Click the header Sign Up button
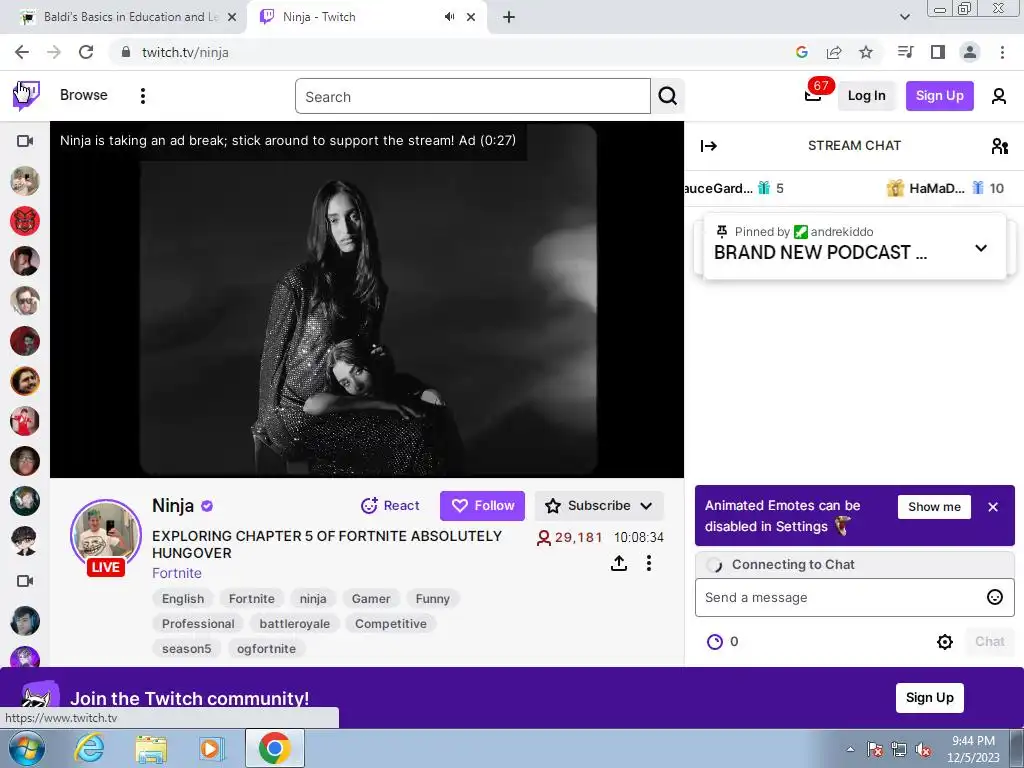 [939, 95]
